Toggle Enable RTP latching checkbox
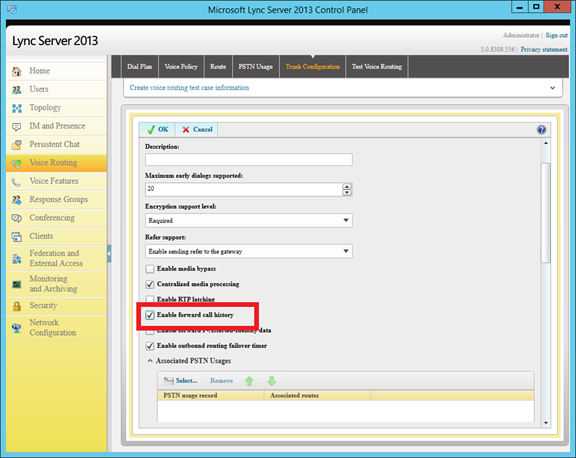 click(150, 299)
